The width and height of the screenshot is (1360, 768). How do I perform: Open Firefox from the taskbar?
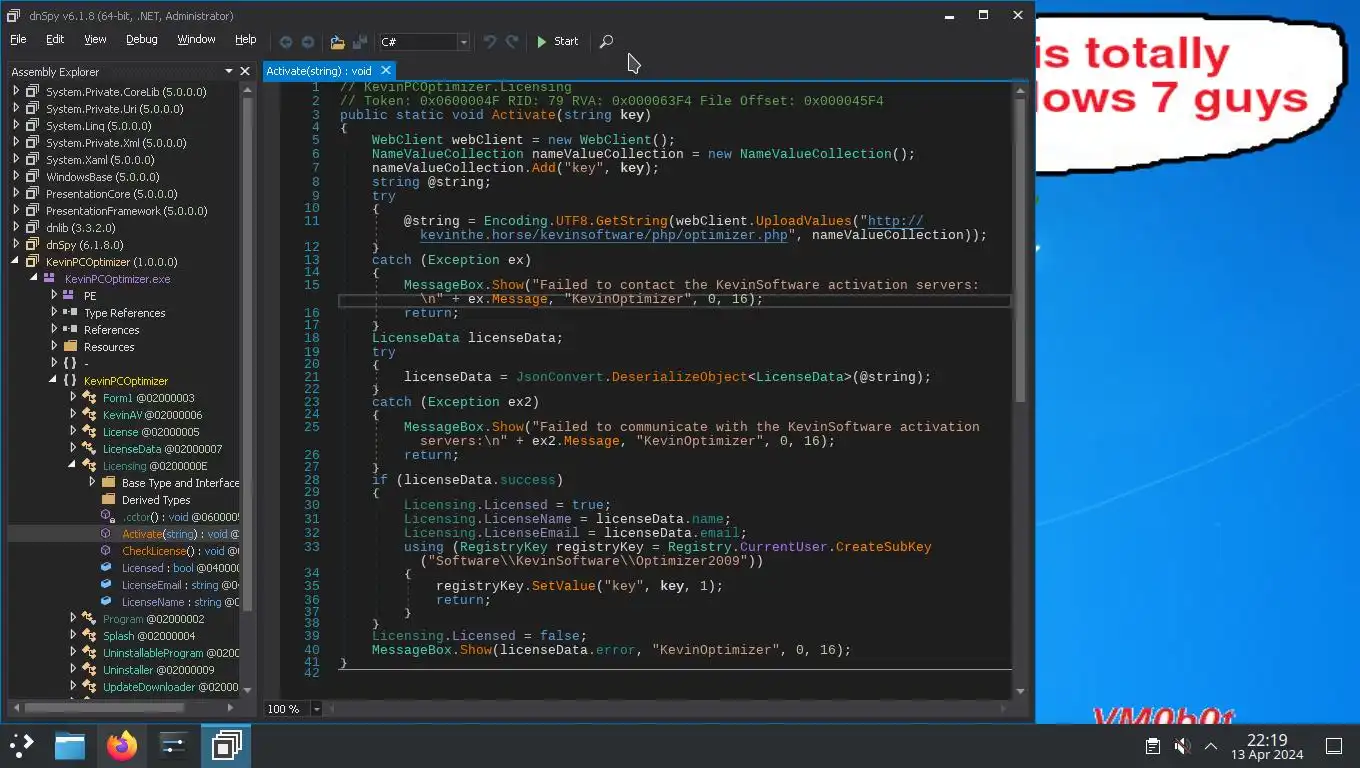[x=122, y=745]
